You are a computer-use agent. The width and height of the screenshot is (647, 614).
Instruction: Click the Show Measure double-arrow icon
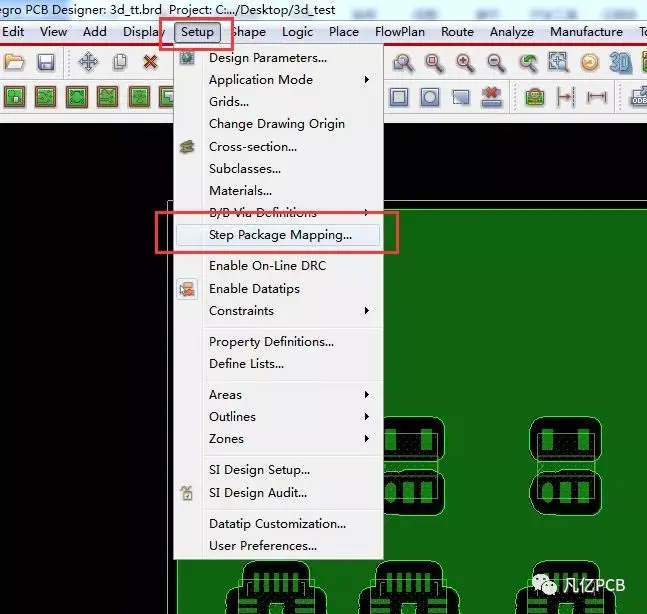tap(597, 97)
